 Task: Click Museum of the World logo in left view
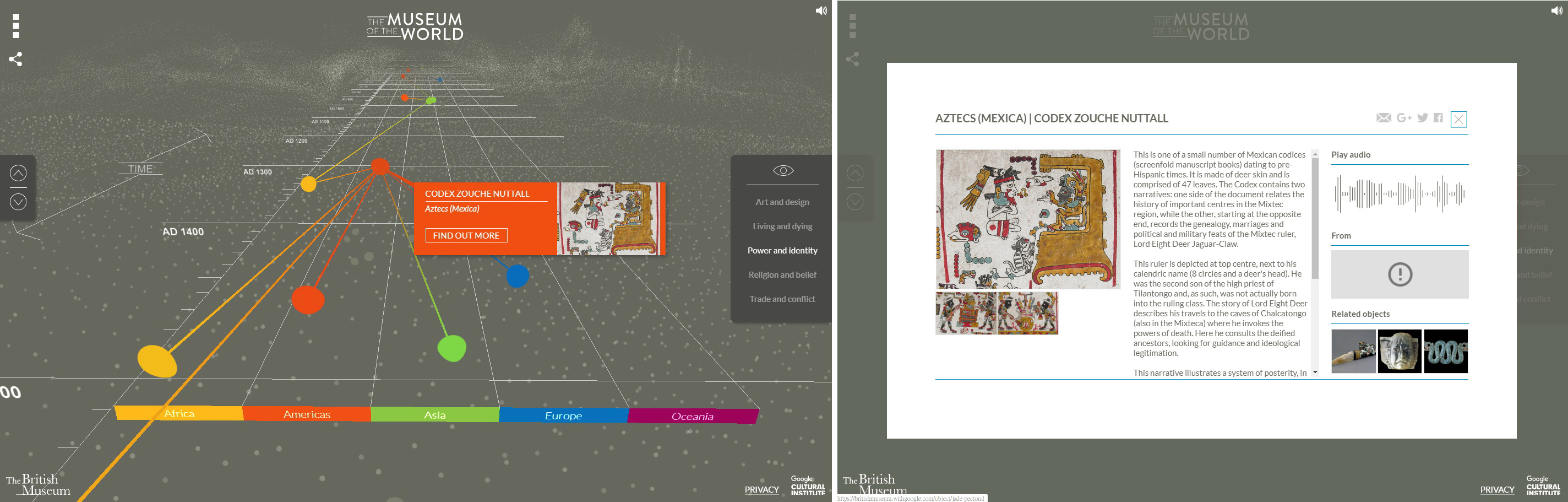(x=415, y=27)
